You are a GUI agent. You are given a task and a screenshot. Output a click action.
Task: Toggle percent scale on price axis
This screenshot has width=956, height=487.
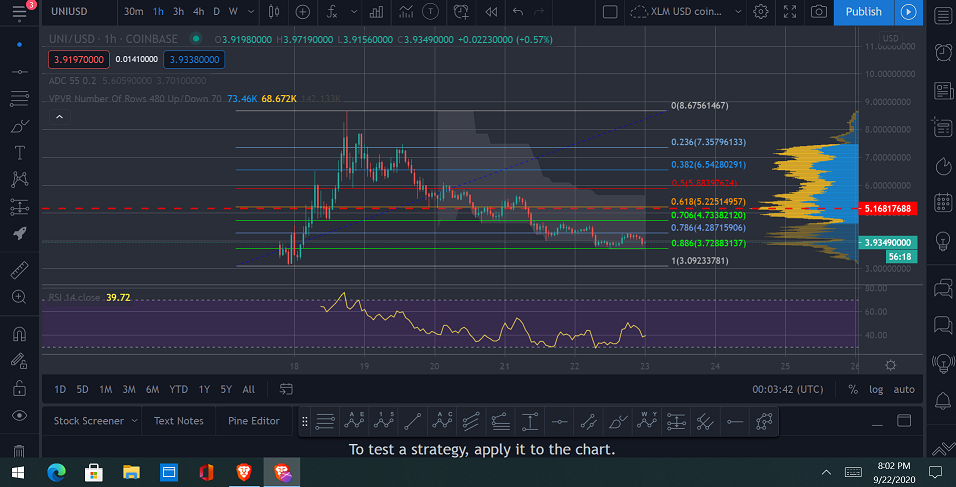(853, 389)
